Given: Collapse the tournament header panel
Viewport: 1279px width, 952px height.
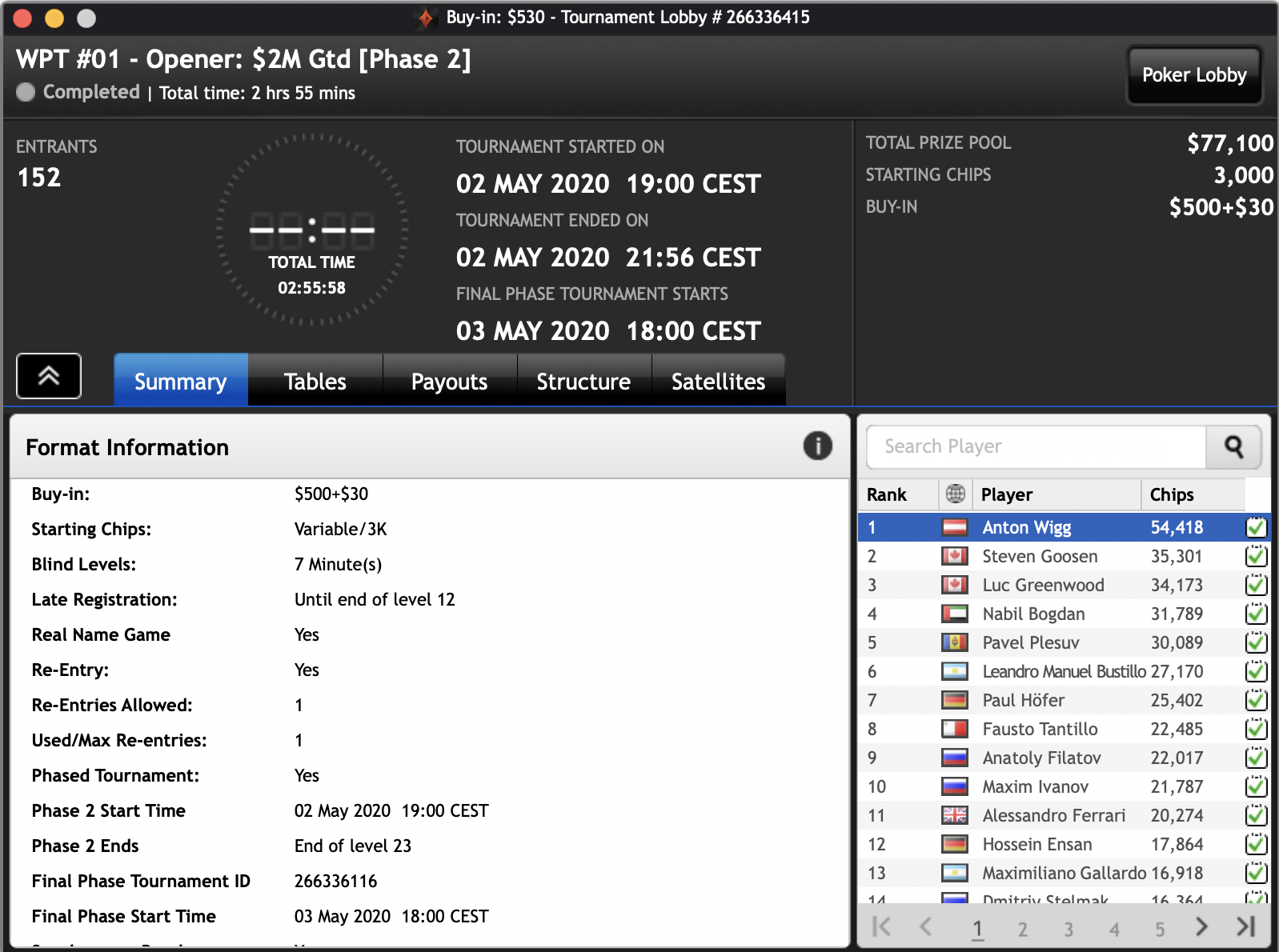Looking at the screenshot, I should click(x=49, y=375).
